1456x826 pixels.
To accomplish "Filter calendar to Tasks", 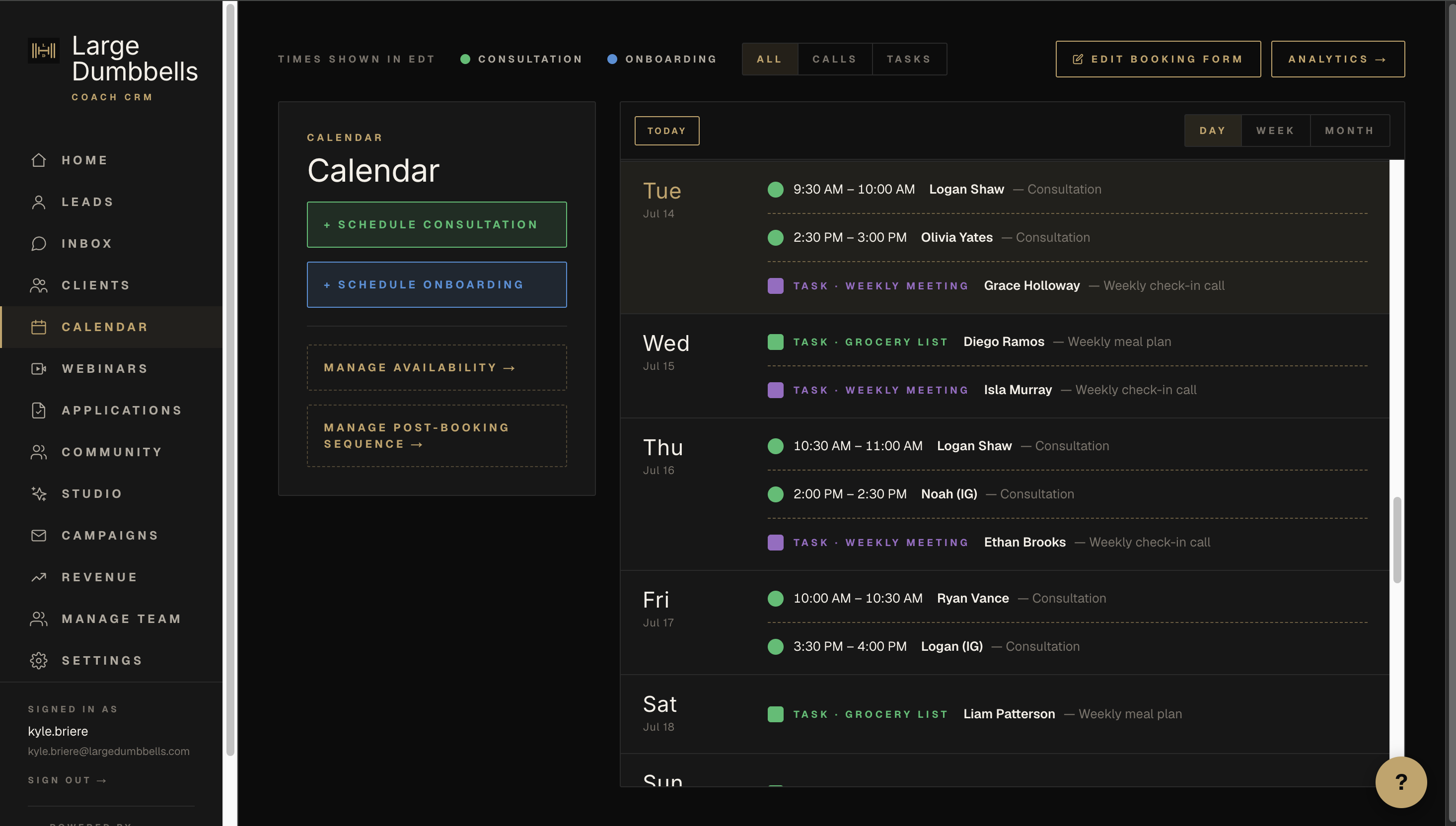I will point(909,59).
